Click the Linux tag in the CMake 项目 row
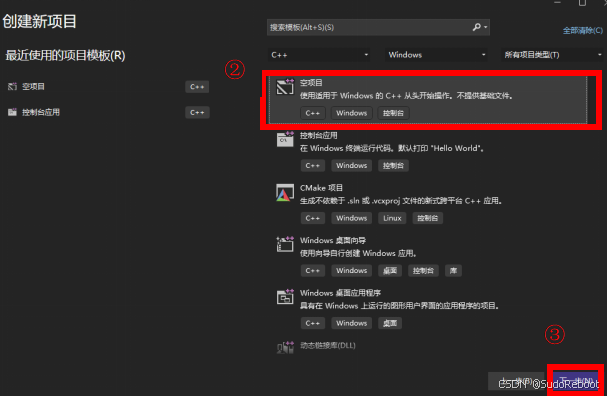 click(x=392, y=218)
